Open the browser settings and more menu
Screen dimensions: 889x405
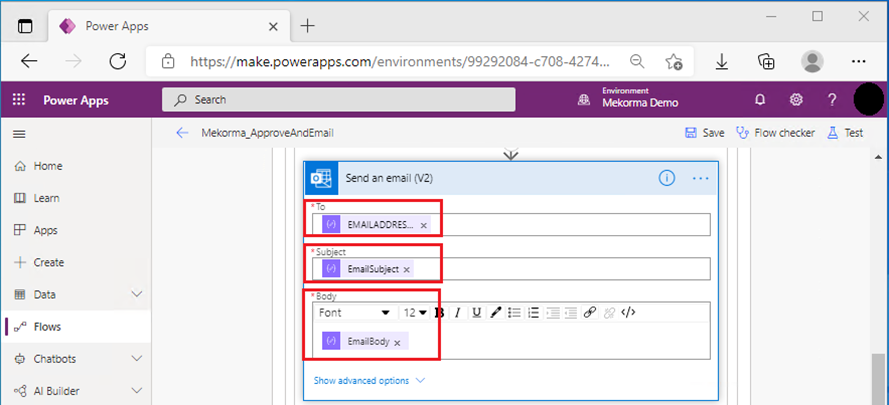[859, 61]
